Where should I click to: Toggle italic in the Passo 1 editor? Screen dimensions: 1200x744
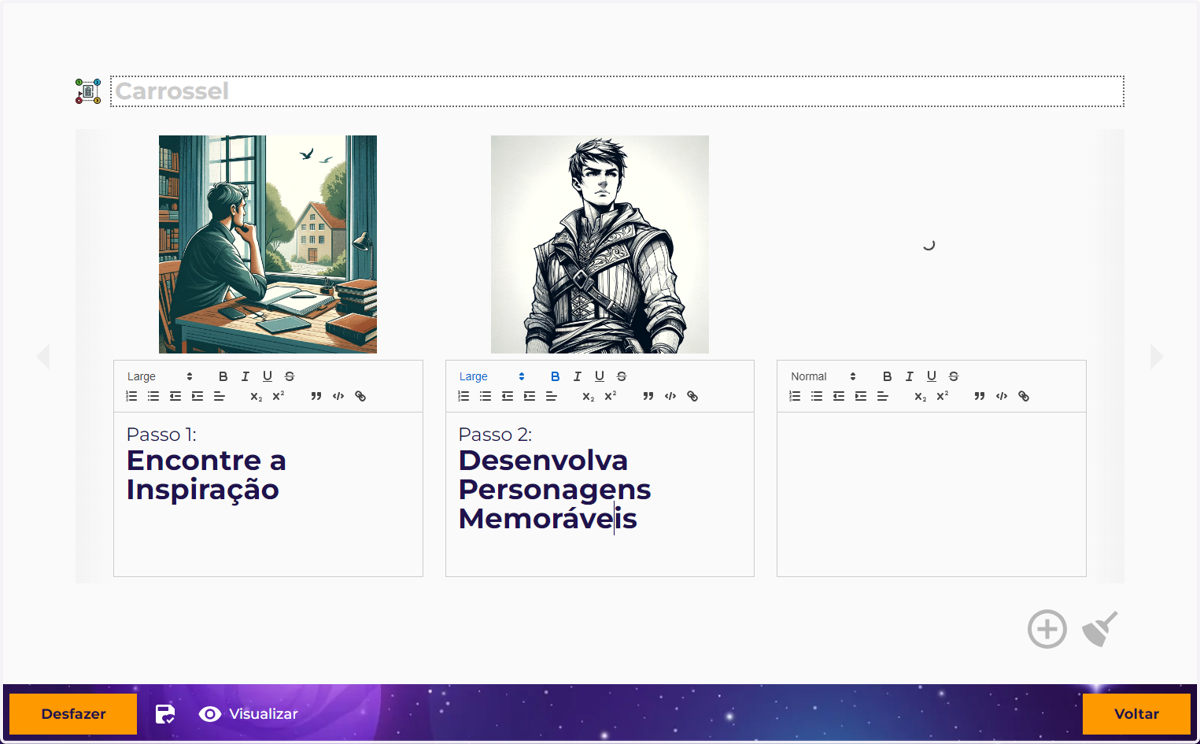(x=245, y=377)
